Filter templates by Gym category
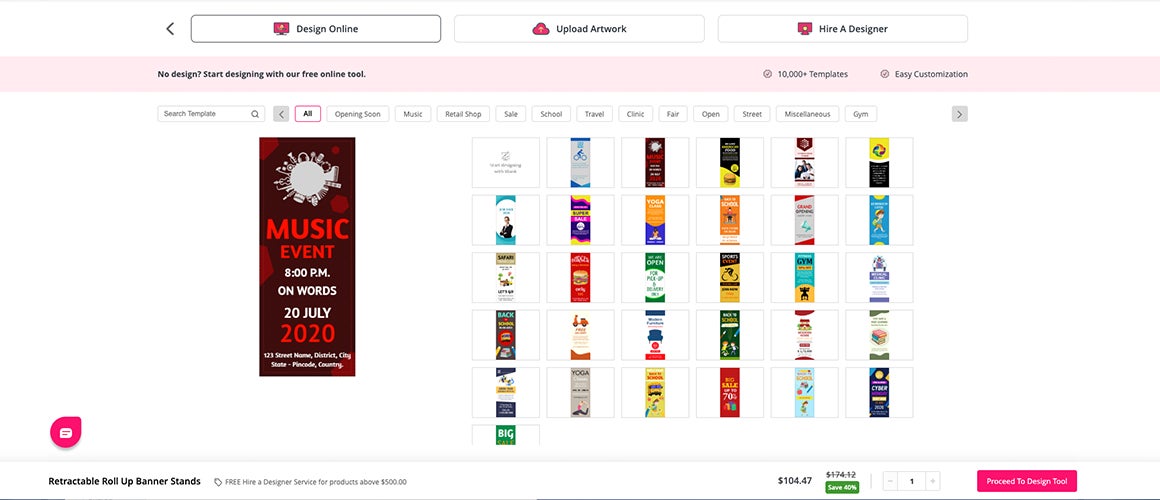The width and height of the screenshot is (1160, 500). pyautogui.click(x=860, y=114)
